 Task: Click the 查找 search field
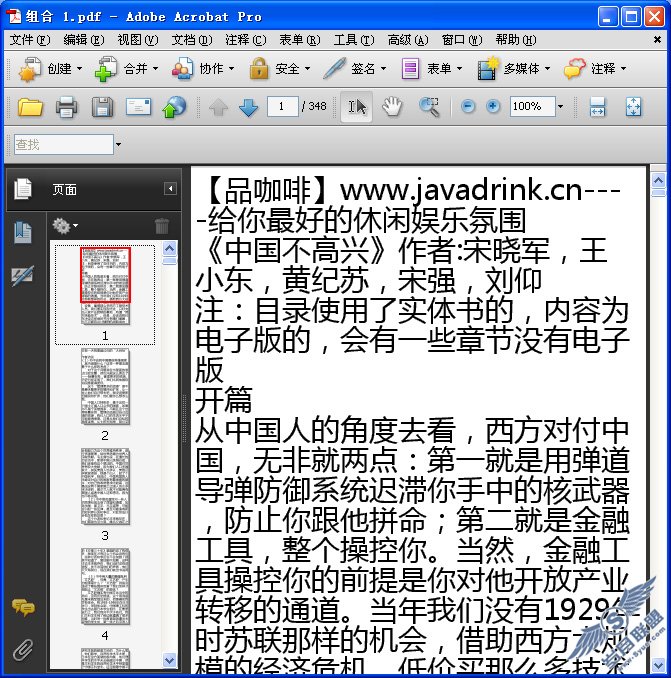[x=64, y=144]
